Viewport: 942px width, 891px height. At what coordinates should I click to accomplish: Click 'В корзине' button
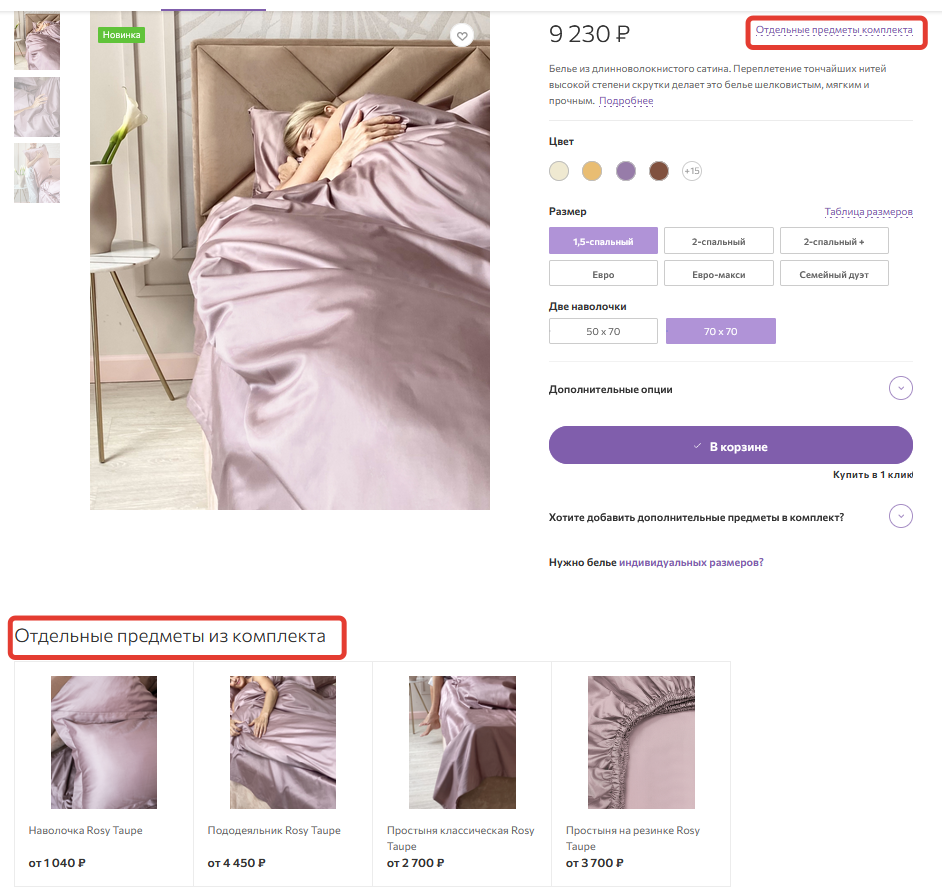click(x=730, y=446)
